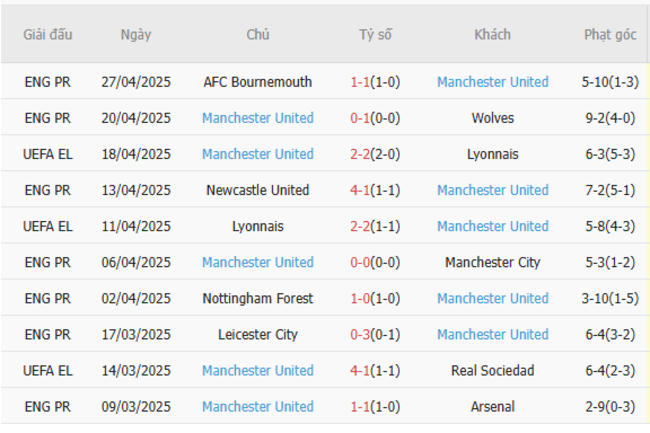Click the Ngày column header
Screen dimensions: 650x433
136,35
